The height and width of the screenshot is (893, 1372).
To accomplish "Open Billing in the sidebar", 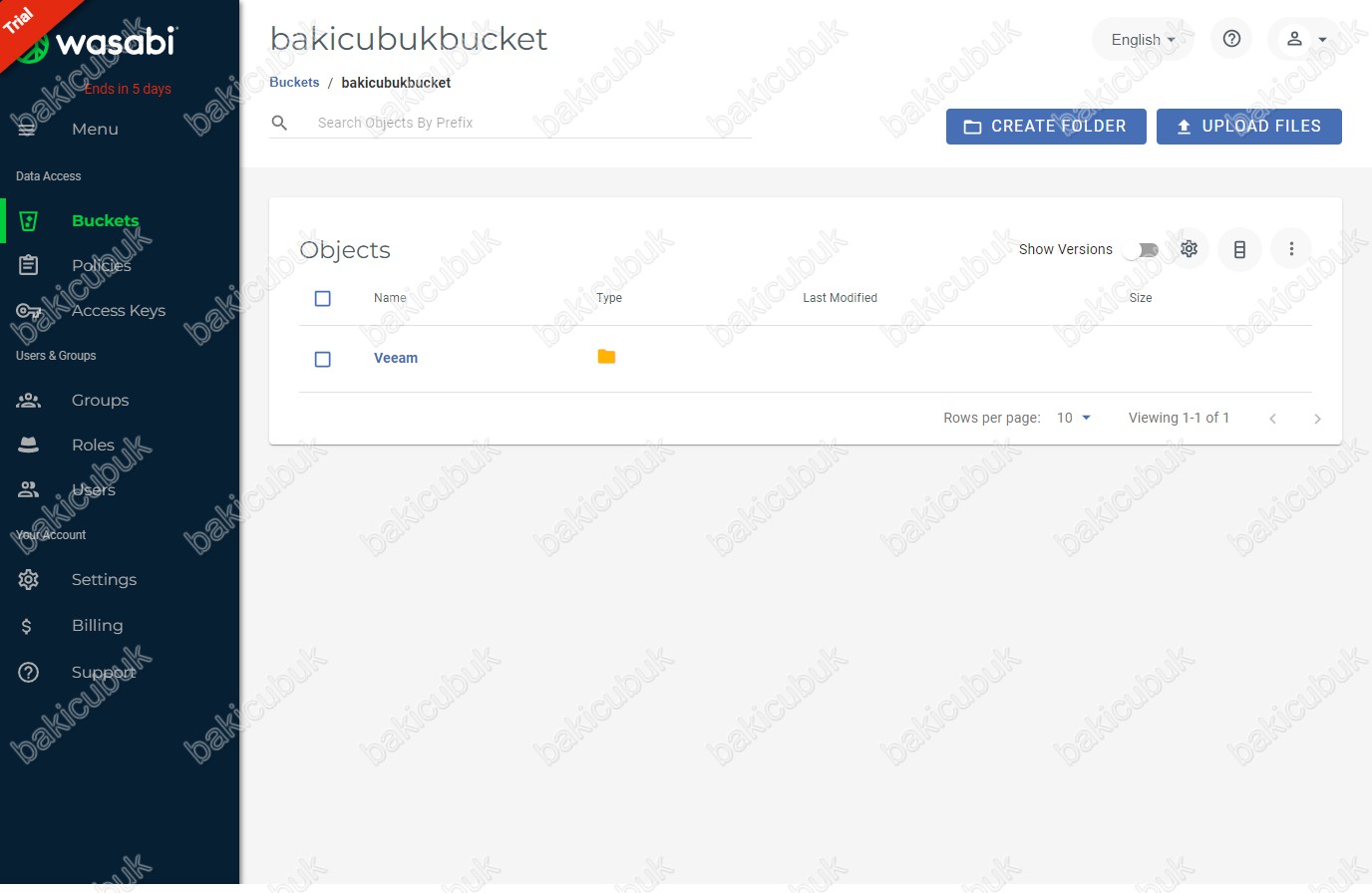I will pyautogui.click(x=97, y=625).
